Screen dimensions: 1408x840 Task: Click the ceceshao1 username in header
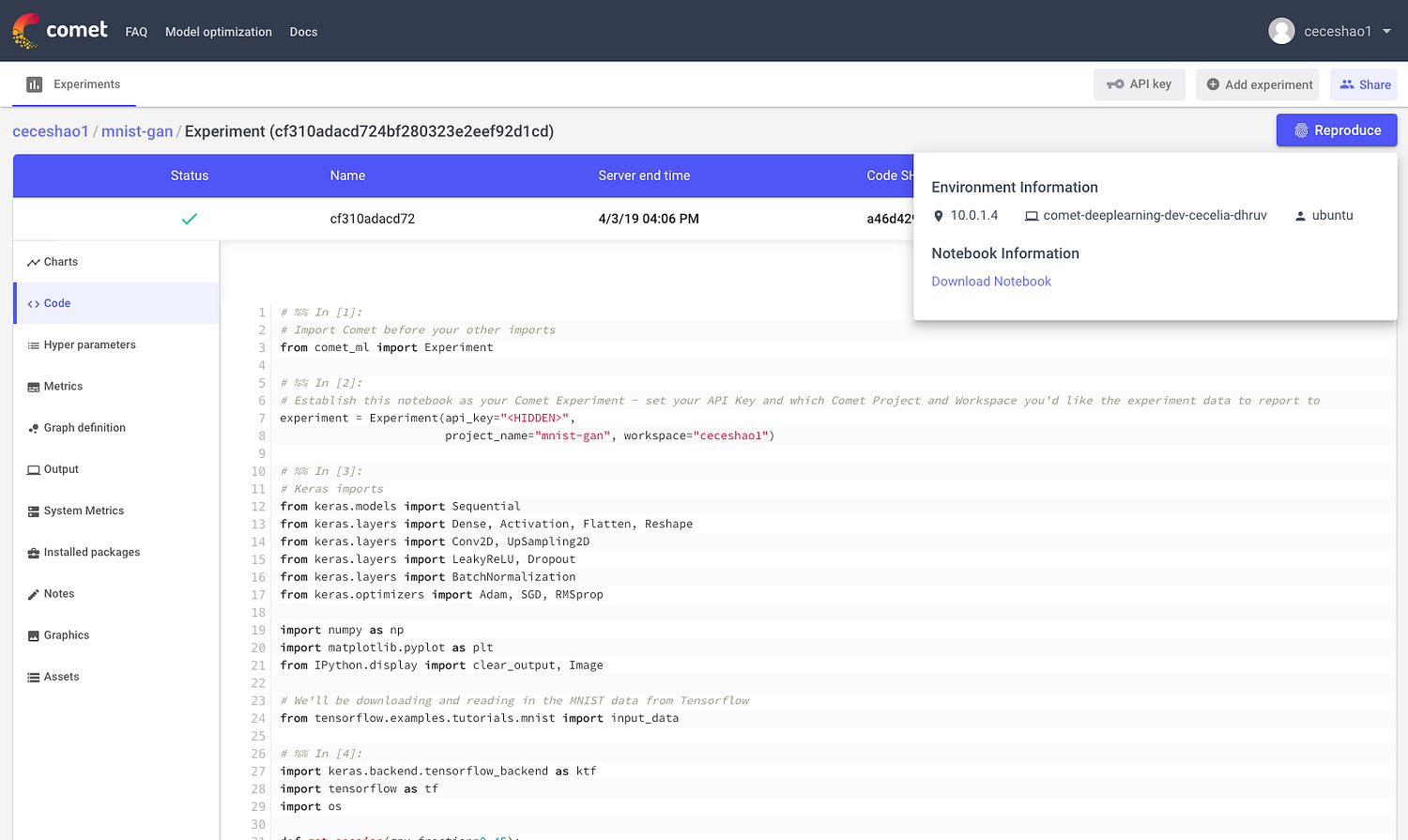tap(1338, 31)
